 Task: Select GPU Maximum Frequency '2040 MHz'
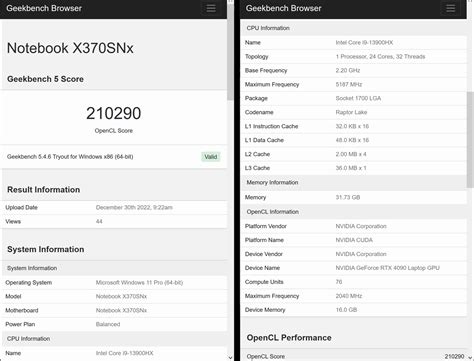pyautogui.click(x=349, y=296)
